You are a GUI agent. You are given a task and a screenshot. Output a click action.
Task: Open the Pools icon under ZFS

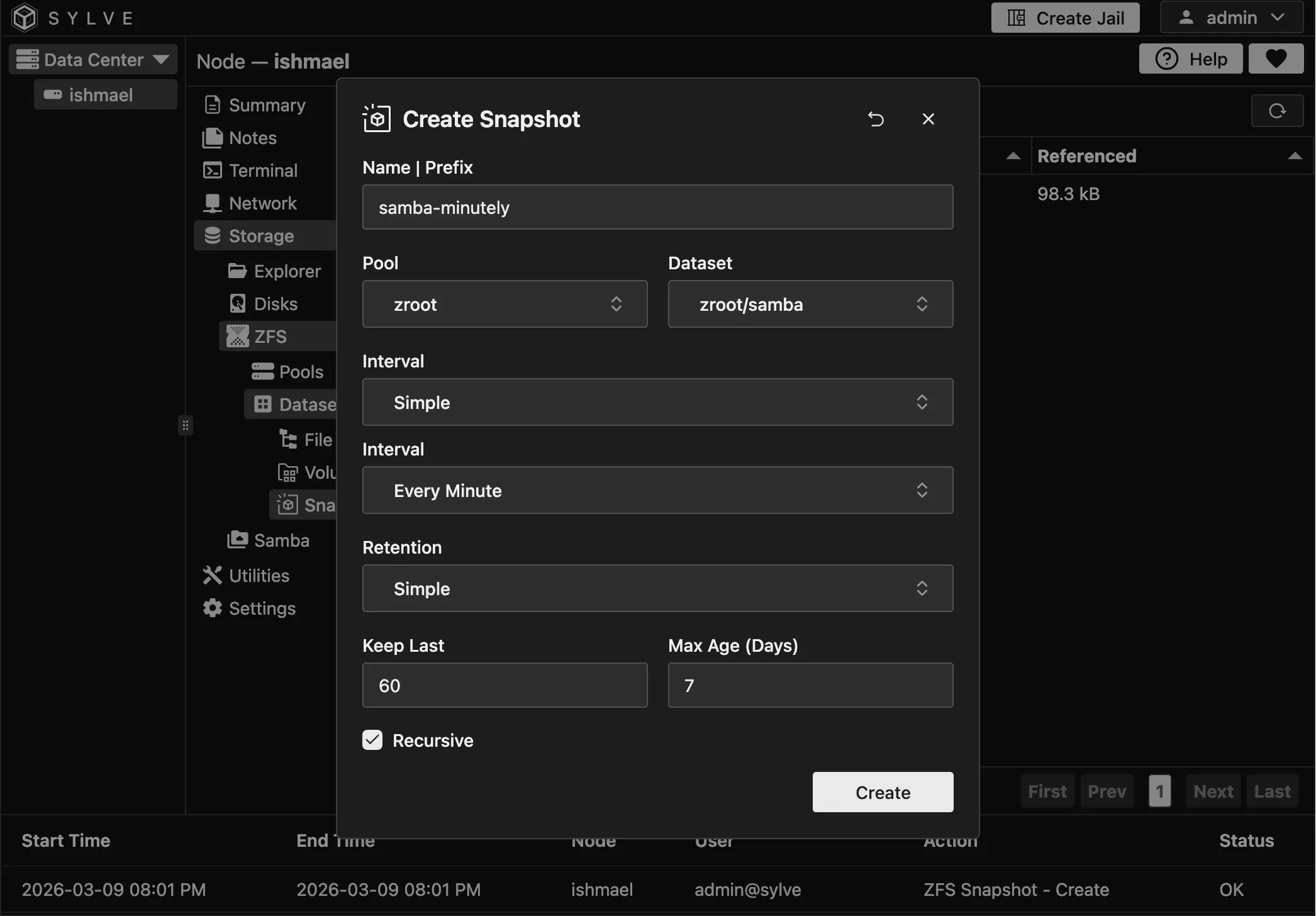click(264, 371)
